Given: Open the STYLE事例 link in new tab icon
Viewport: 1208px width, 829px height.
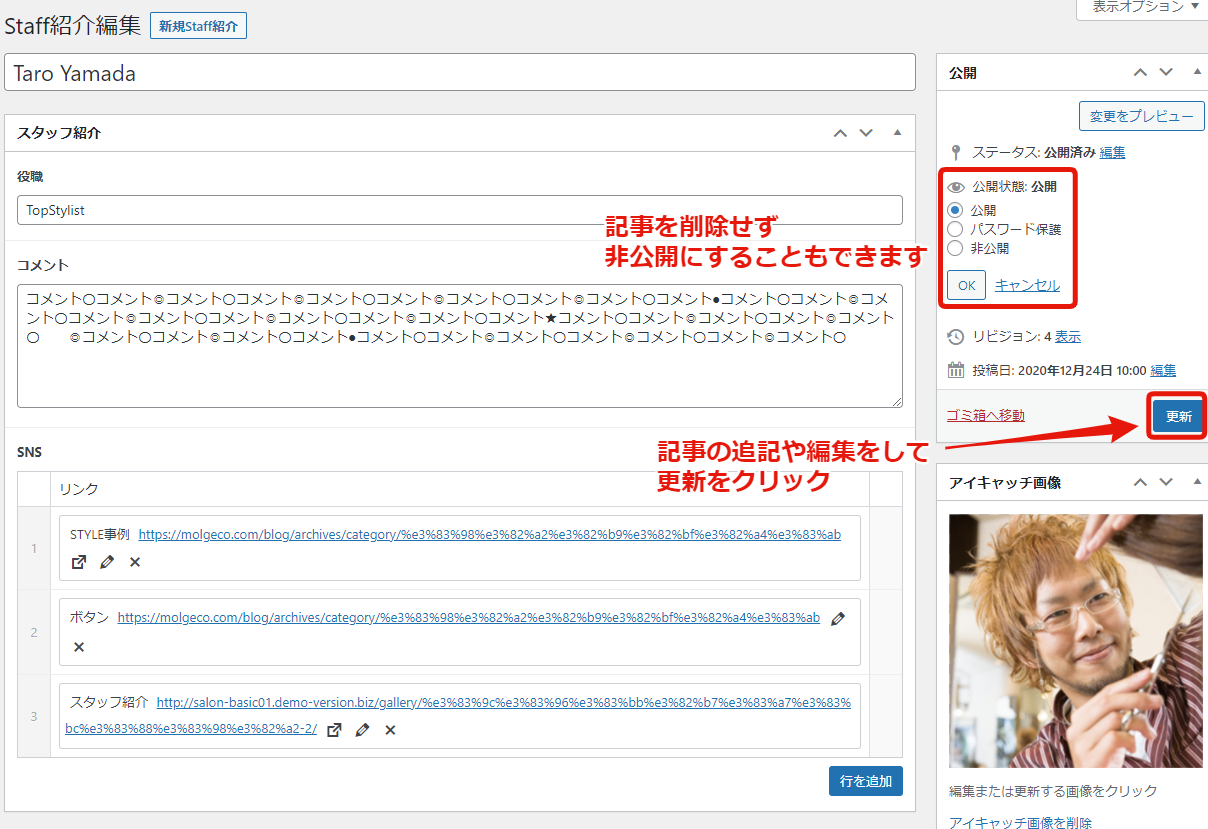Looking at the screenshot, I should pyautogui.click(x=79, y=562).
